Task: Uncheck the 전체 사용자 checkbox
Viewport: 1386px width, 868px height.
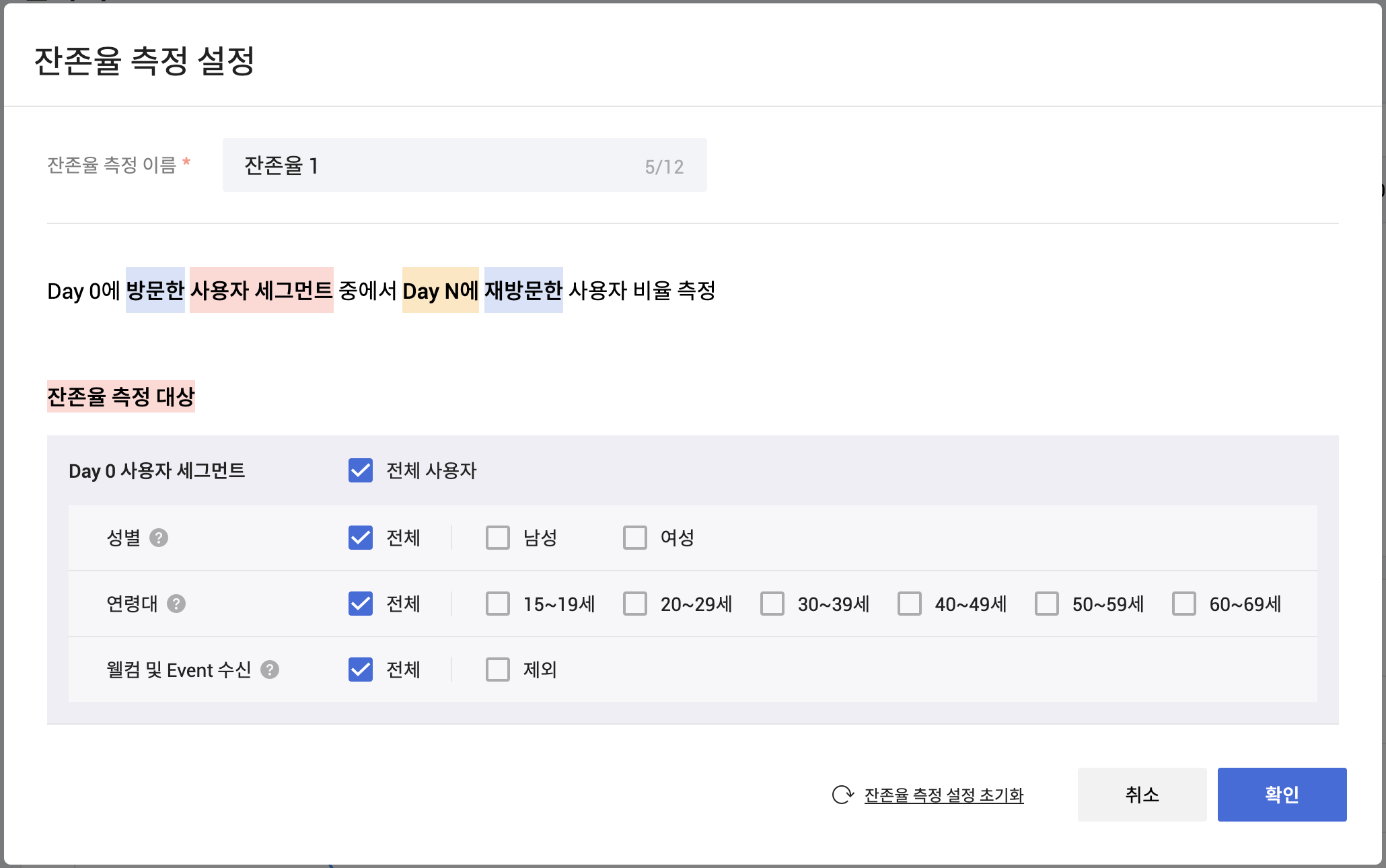Action: [361, 470]
